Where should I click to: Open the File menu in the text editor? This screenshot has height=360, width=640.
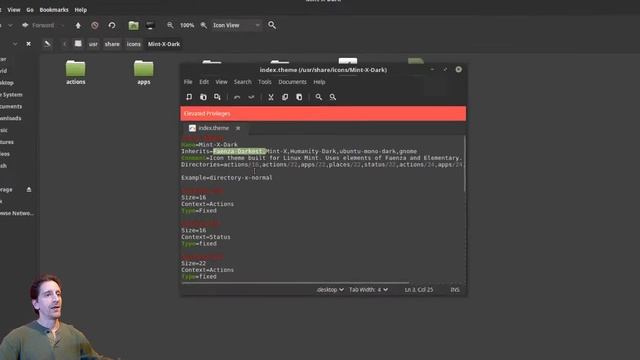point(188,82)
